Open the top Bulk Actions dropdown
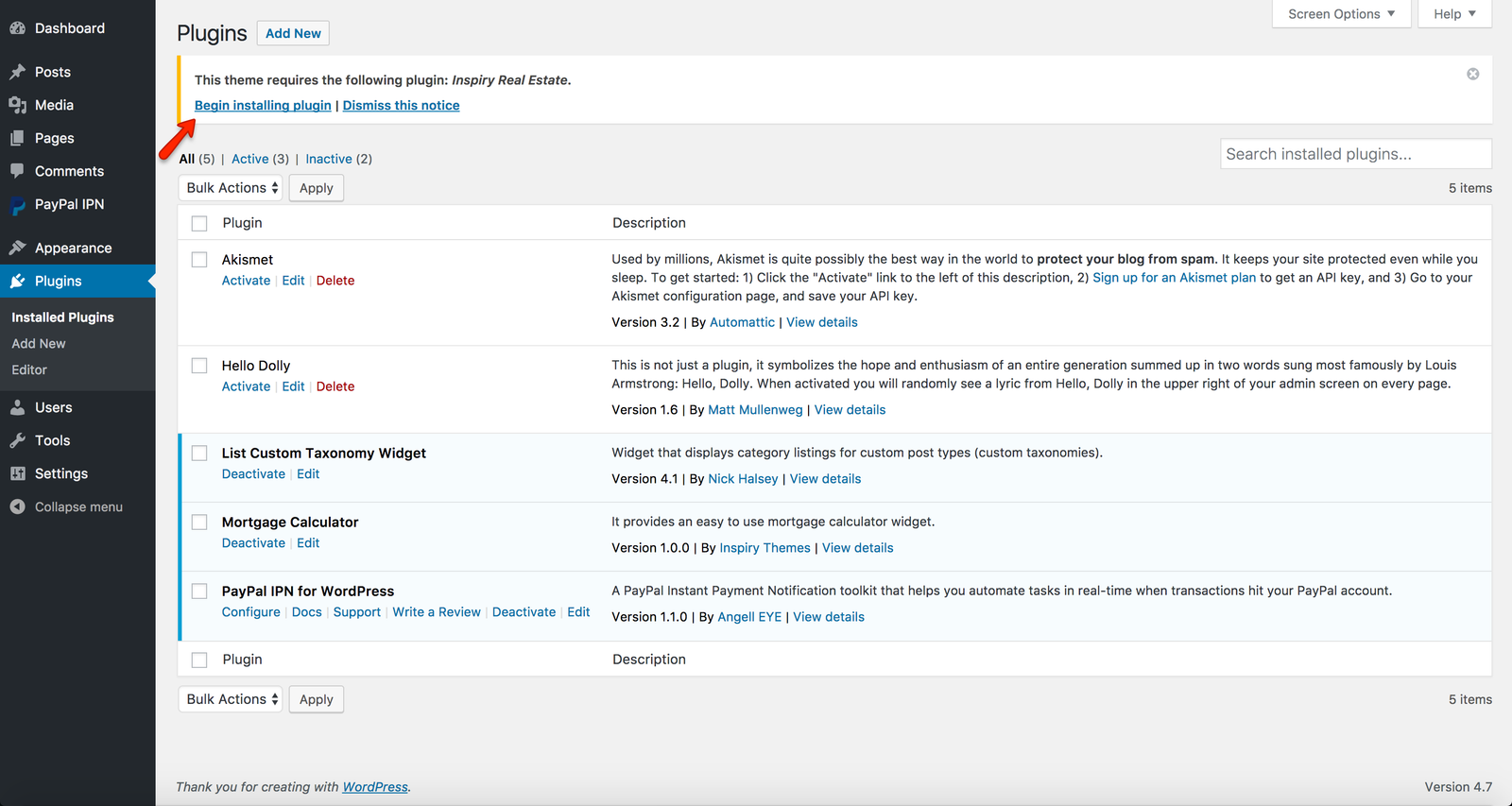Screen dimensions: 1512x806 pos(231,188)
